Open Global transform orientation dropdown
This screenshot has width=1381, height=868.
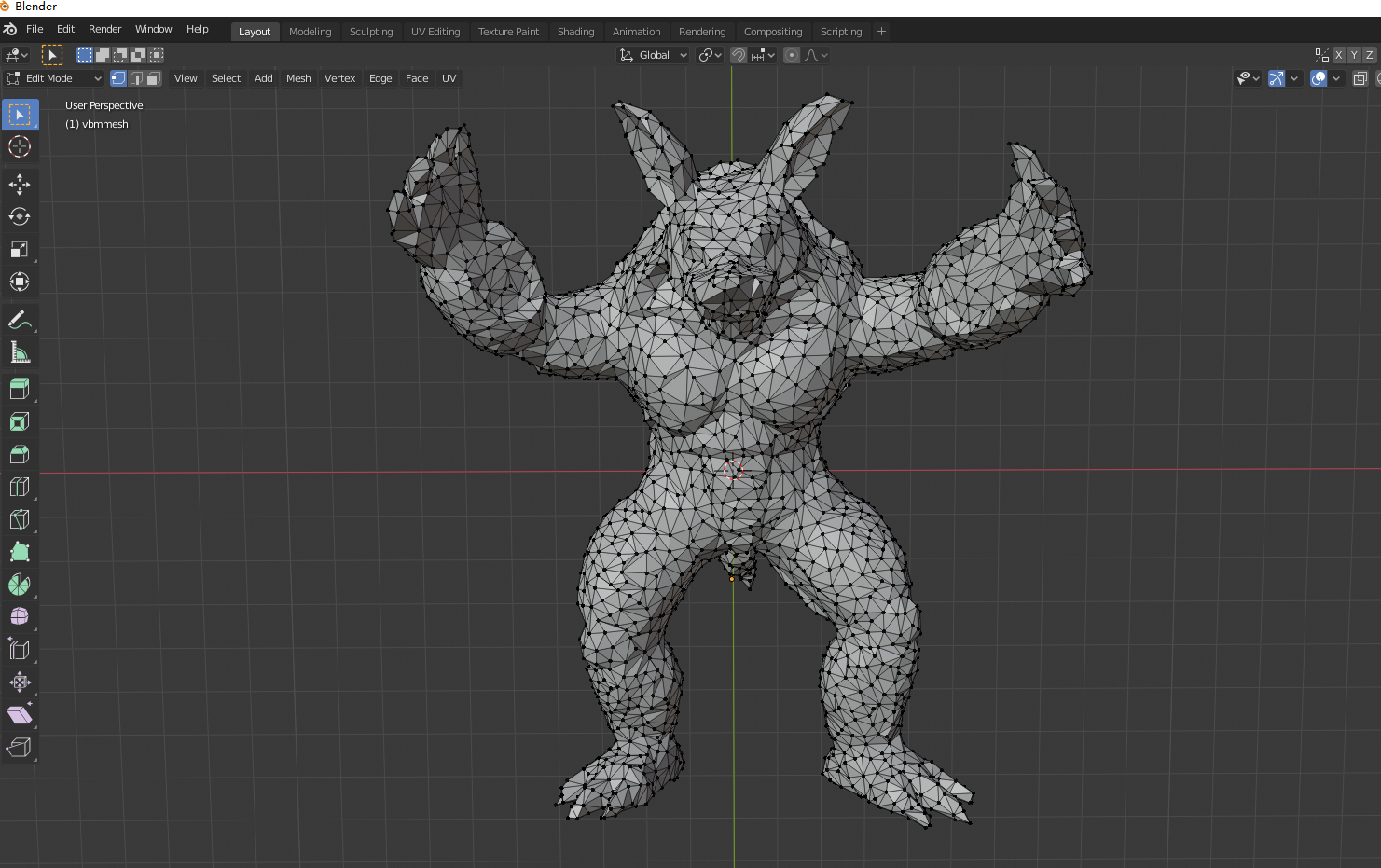tap(654, 55)
